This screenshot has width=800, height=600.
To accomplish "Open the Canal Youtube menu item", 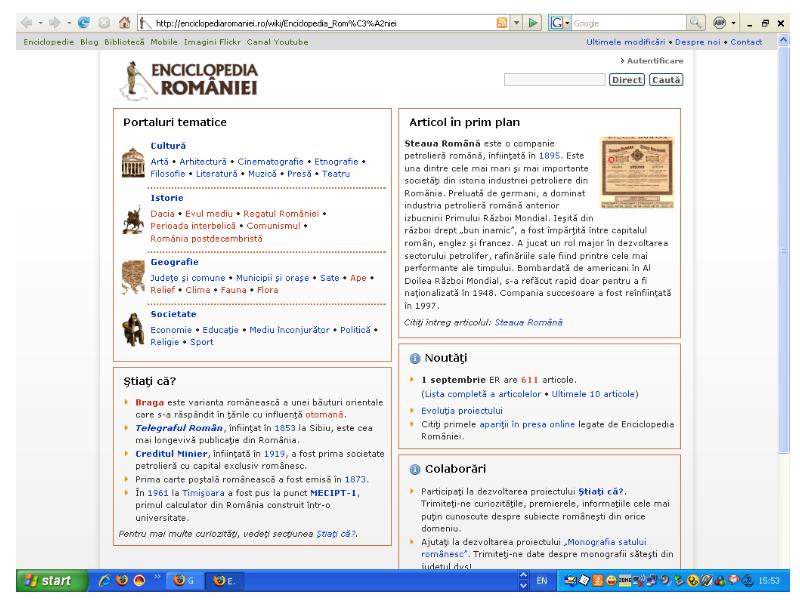I will pyautogui.click(x=278, y=42).
